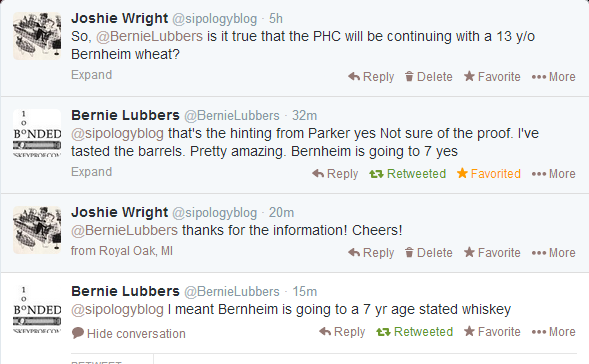589x364 pixels.
Task: Delete the tweet asking about Bernheim wheat
Action: pyautogui.click(x=429, y=77)
